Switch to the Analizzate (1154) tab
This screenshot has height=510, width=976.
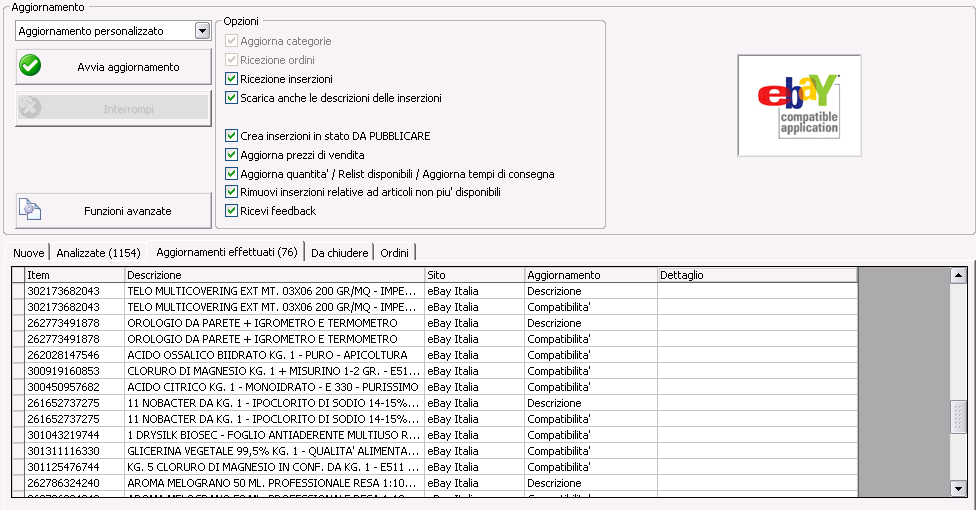[98, 252]
